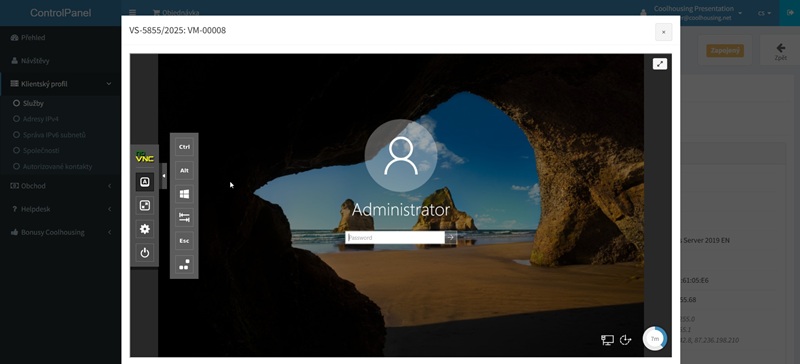Click the dialog title VS-5855/2025: VM-00008
Viewport: 800px width, 364px height.
(178, 31)
